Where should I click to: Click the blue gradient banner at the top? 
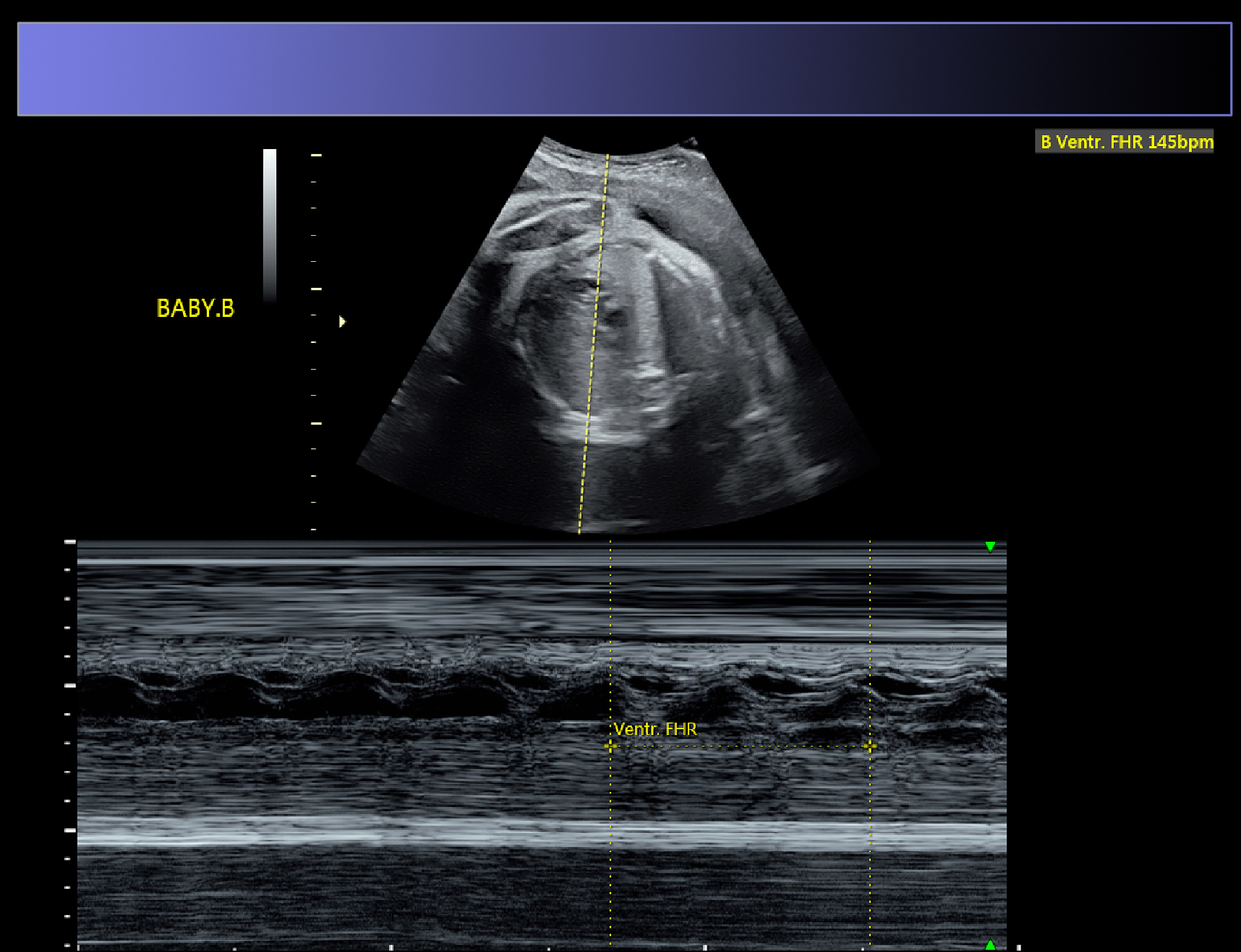point(625,69)
